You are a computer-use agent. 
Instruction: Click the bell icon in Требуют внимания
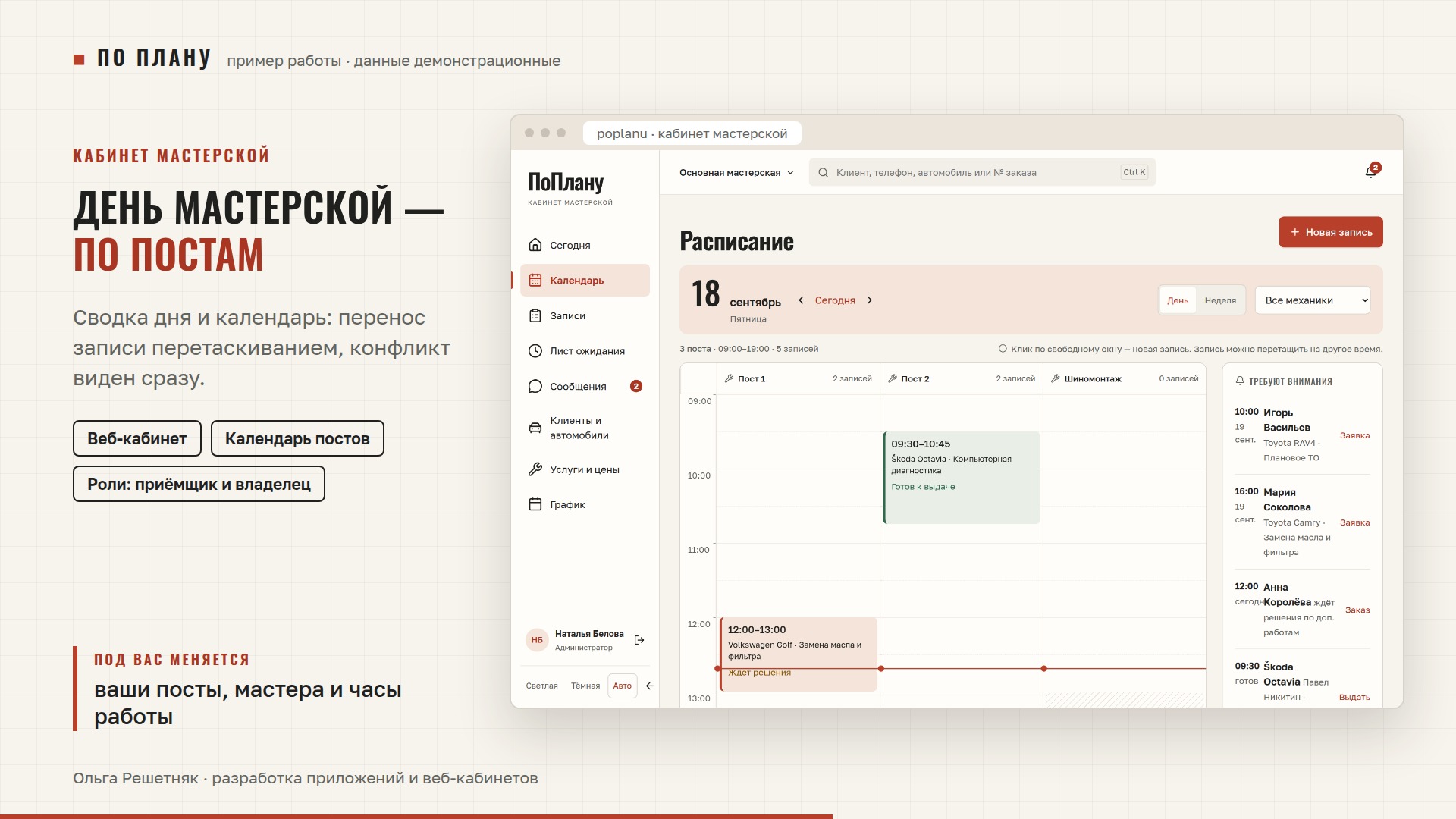1240,381
